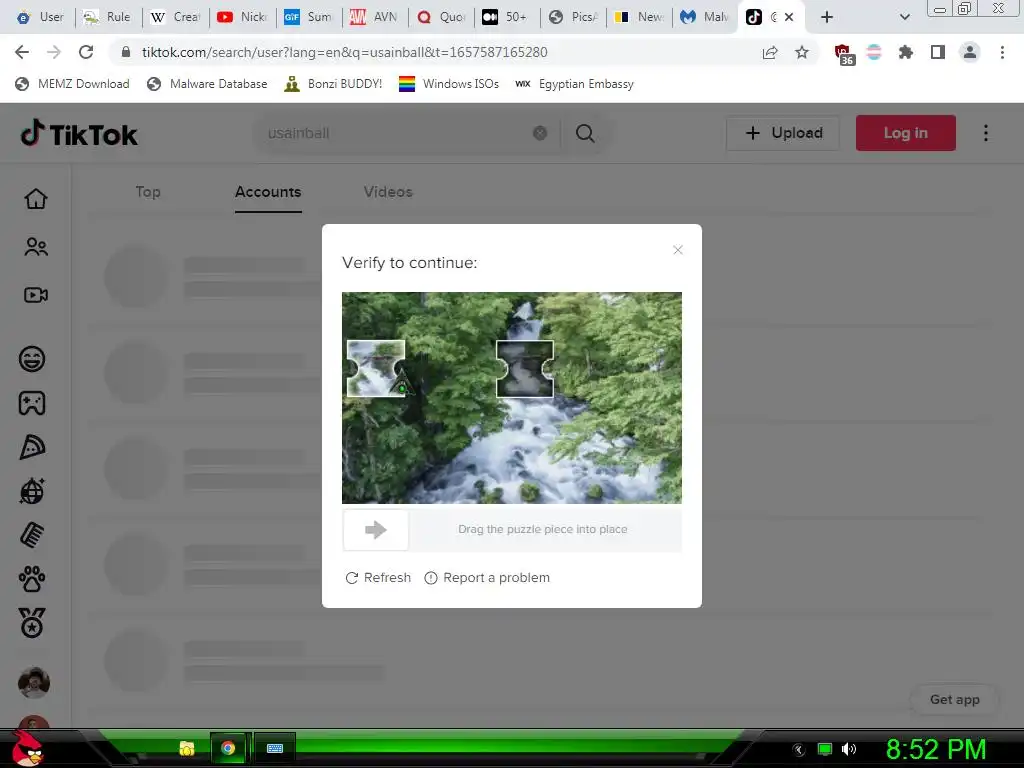Open the Chrome profile avatar
The image size is (1024, 768).
click(x=970, y=52)
